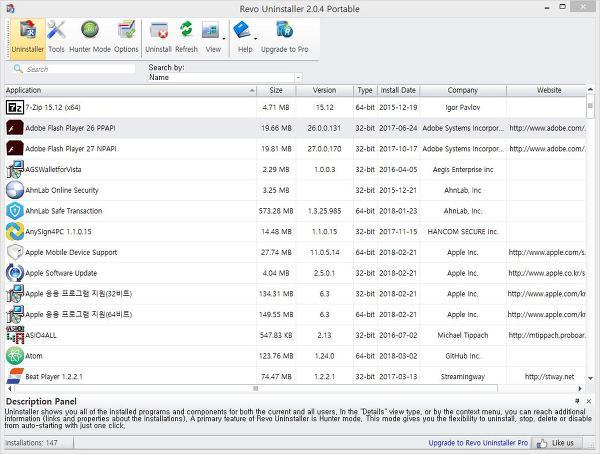
Task: Open the Options dialog
Action: click(126, 38)
